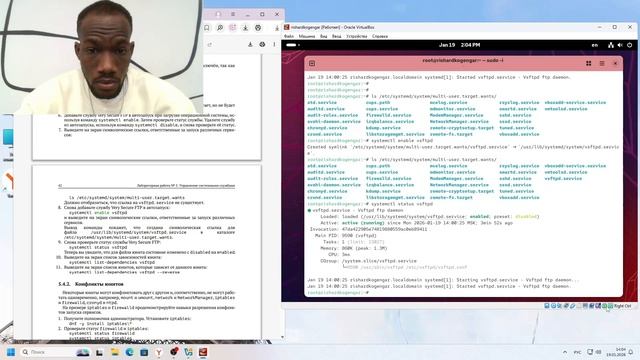Open the Машина menu in VirtualBox
Screen dimensions: 640x360
point(307,36)
